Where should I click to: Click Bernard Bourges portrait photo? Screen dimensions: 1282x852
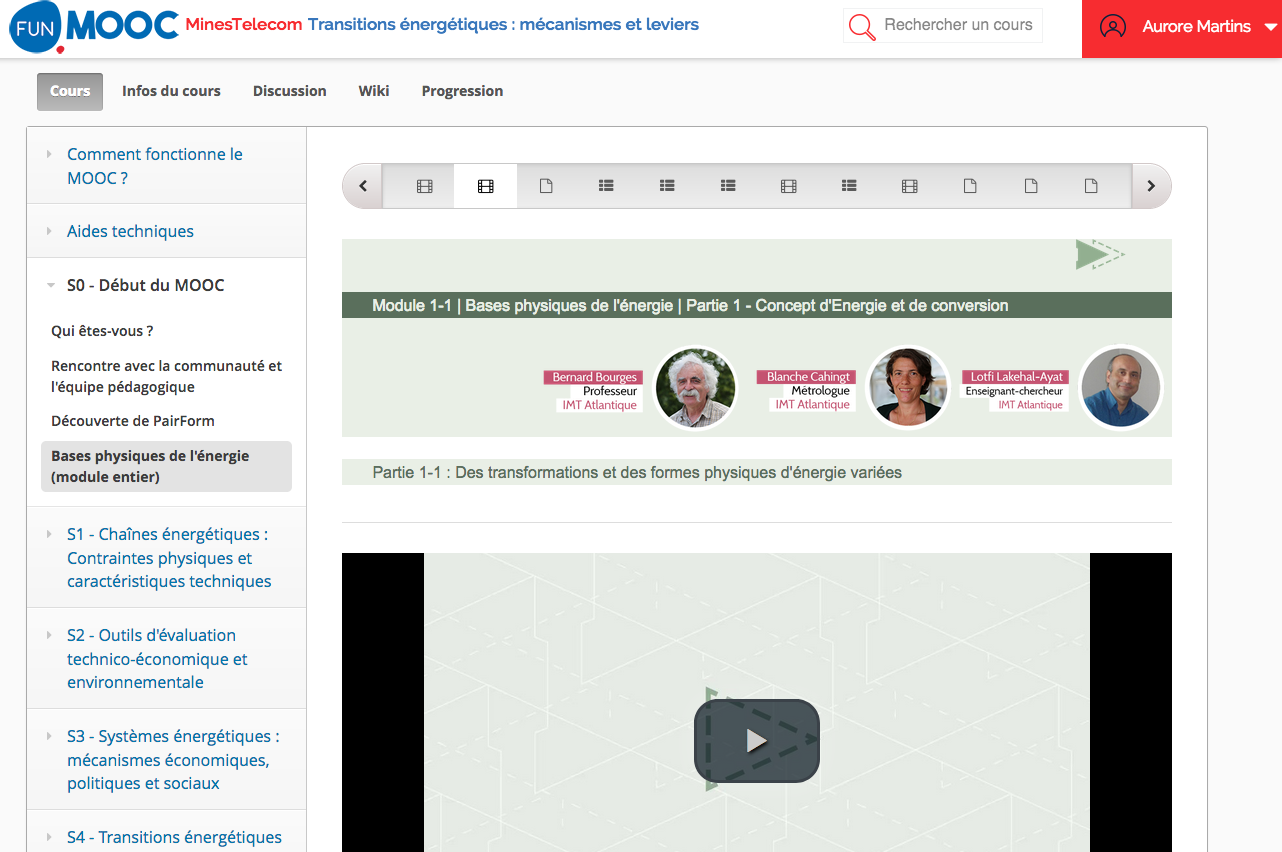pos(695,388)
